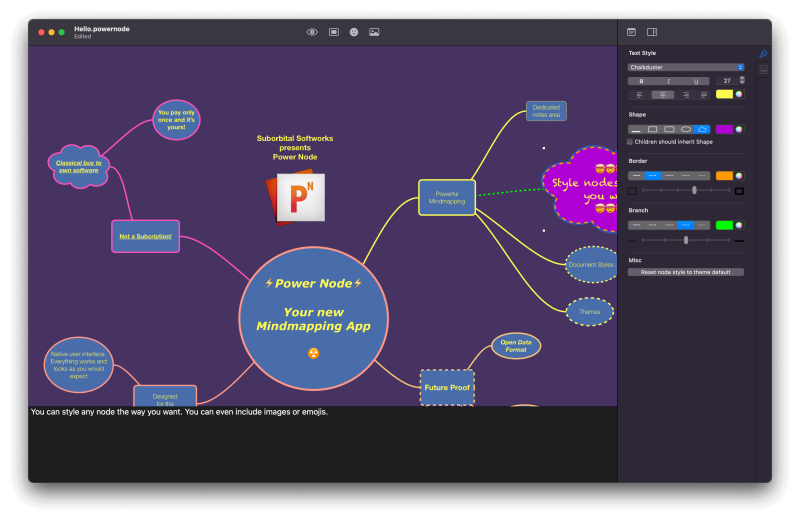Click the font size stepper arrows

pos(742,81)
